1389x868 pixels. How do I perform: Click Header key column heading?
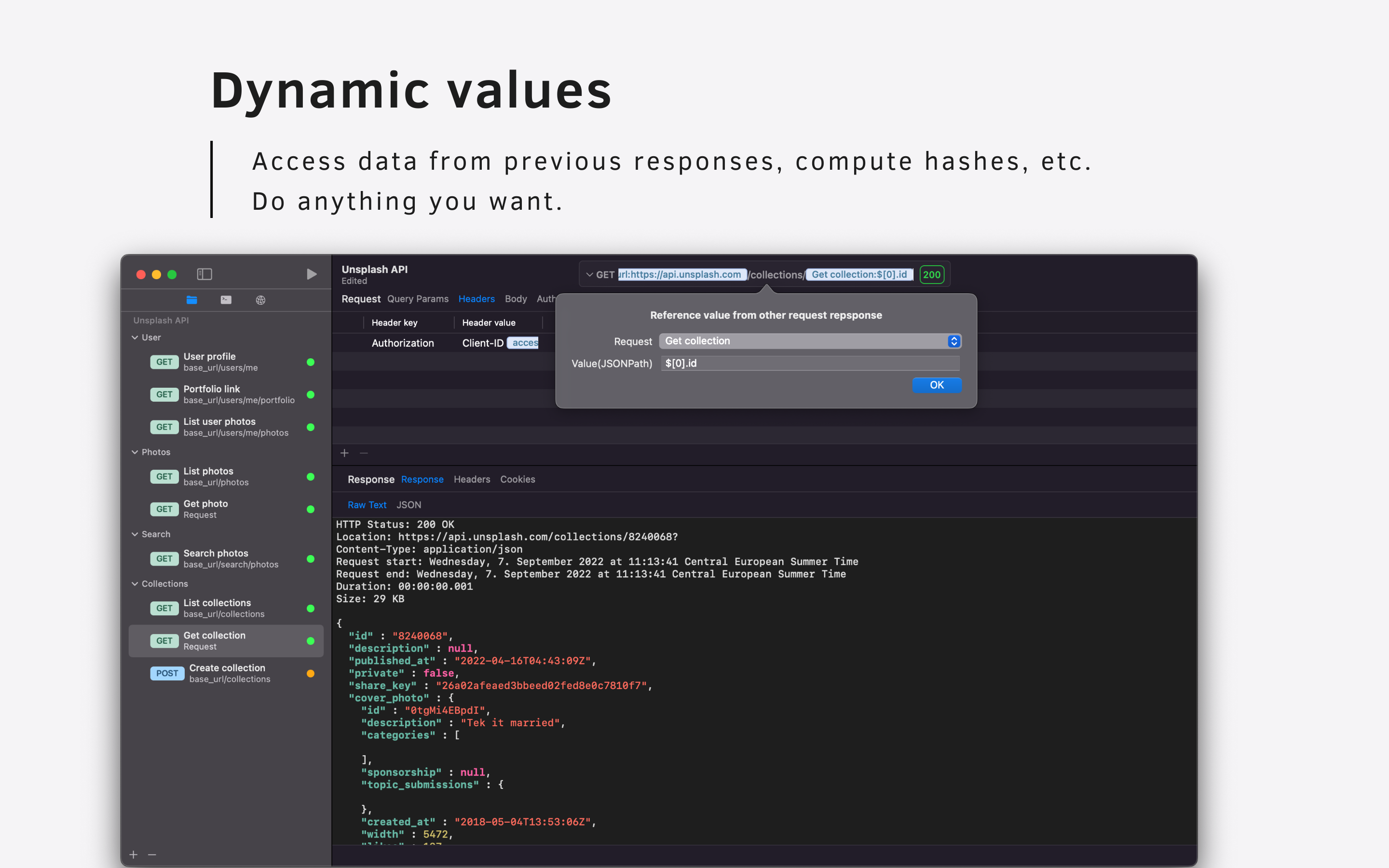click(395, 323)
